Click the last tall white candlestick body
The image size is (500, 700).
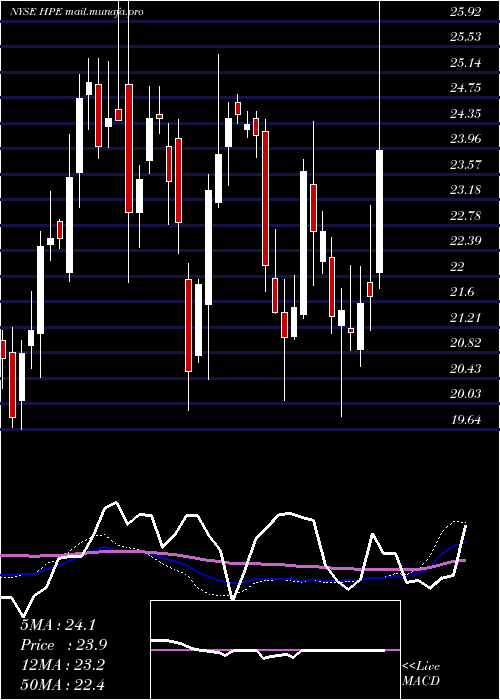379,211
